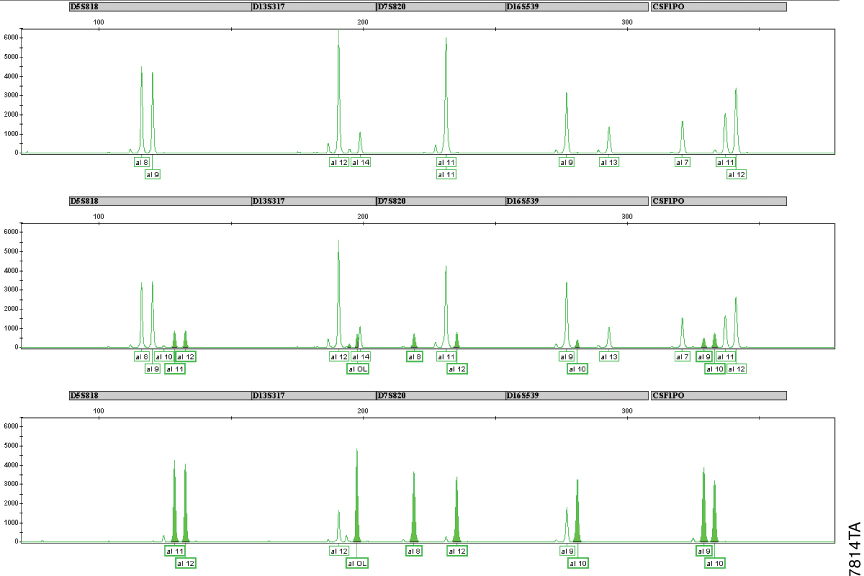
Task: Click the green shaded peak under D7S820 in the middle panel
Action: pos(412,338)
